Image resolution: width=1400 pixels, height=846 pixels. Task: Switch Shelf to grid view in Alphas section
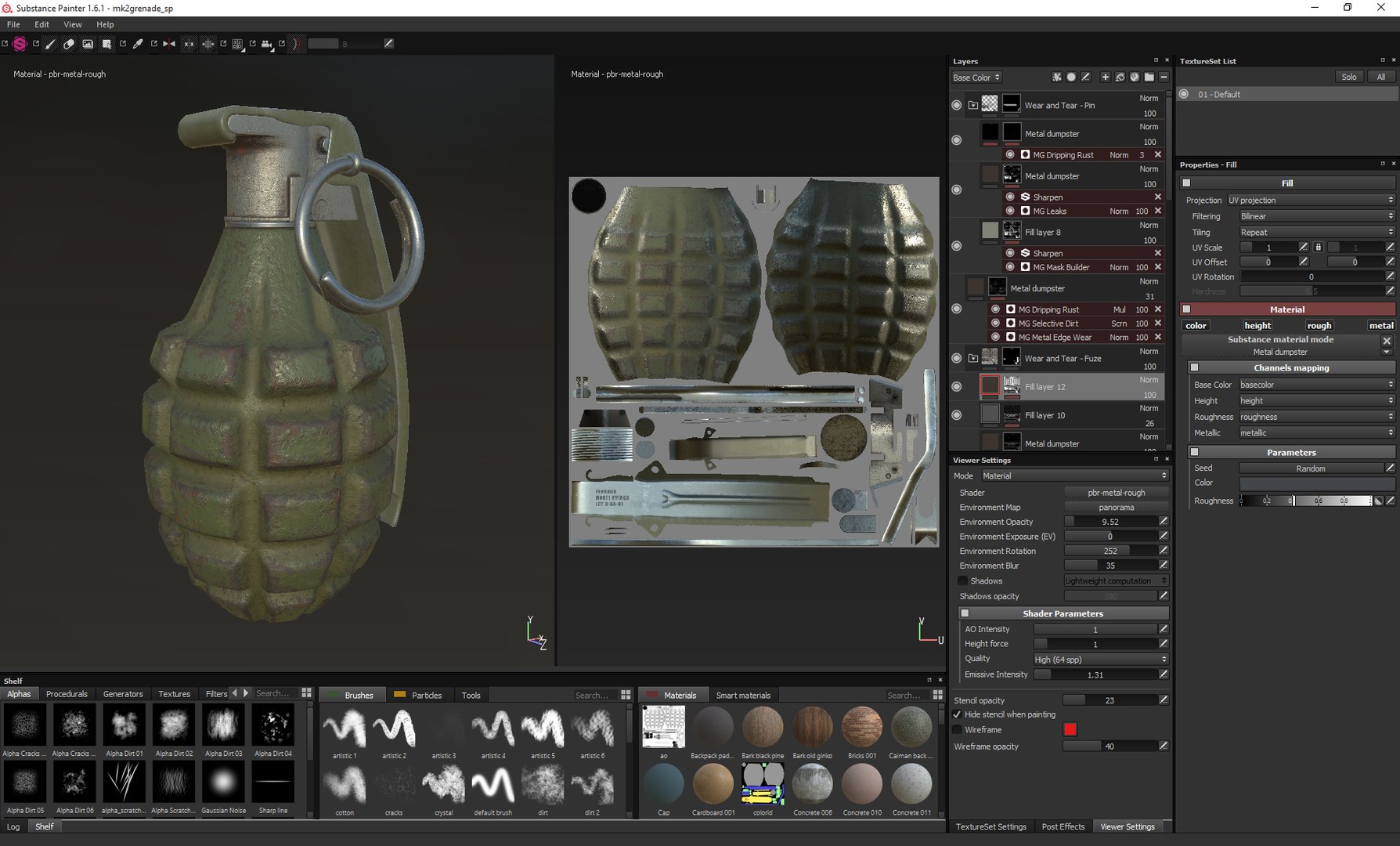tap(306, 693)
